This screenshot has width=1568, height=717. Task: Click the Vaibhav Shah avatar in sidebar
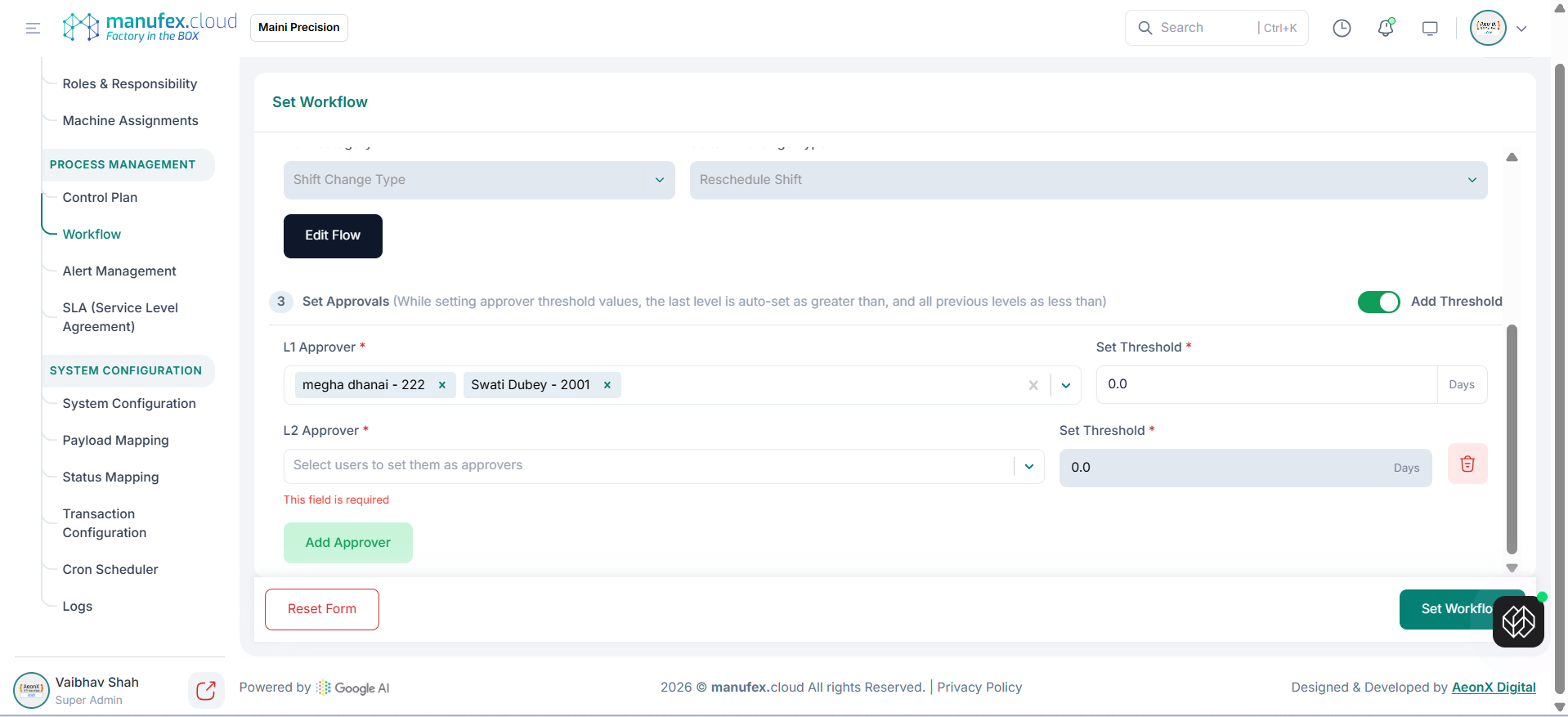(x=31, y=690)
